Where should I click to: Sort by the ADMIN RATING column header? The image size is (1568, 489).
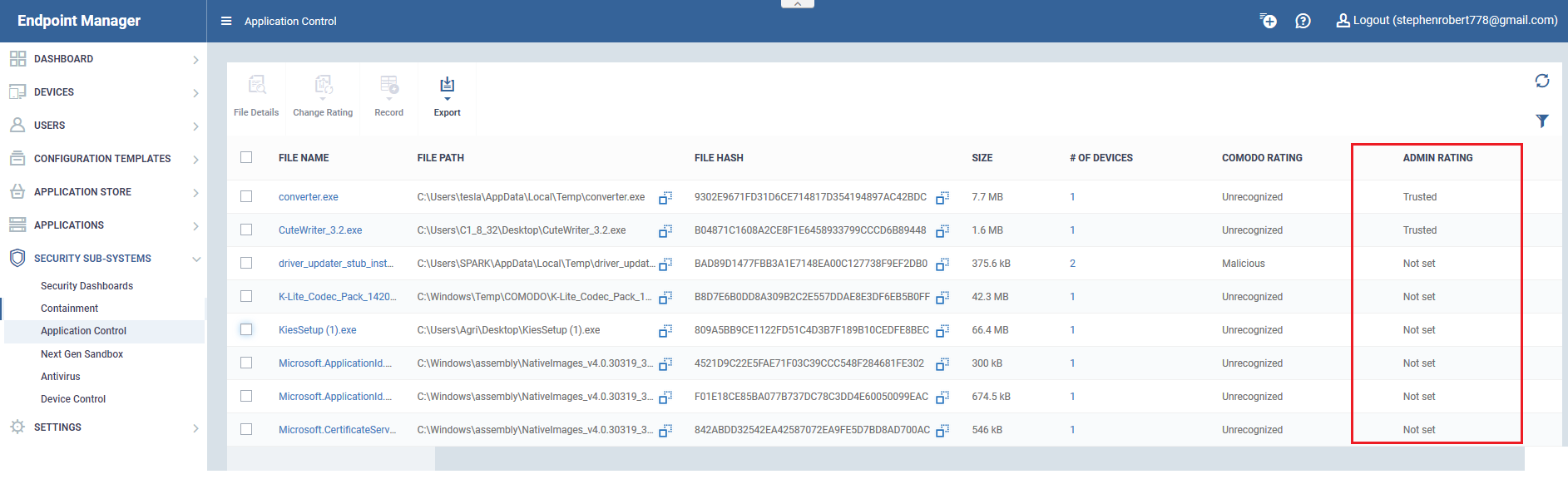(x=1437, y=158)
